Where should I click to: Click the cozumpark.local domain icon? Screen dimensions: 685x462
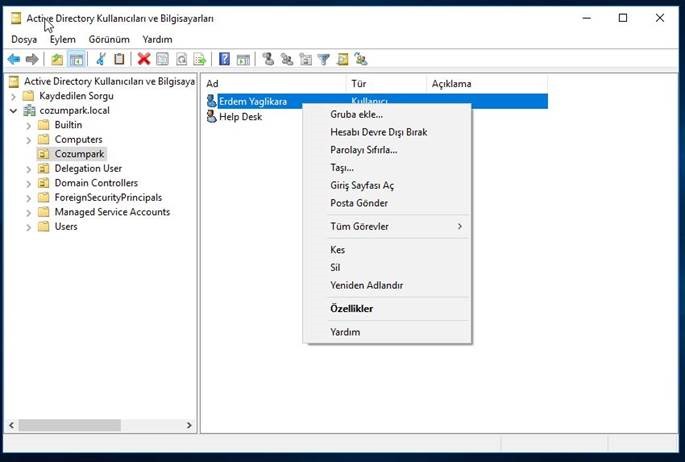tap(29, 110)
